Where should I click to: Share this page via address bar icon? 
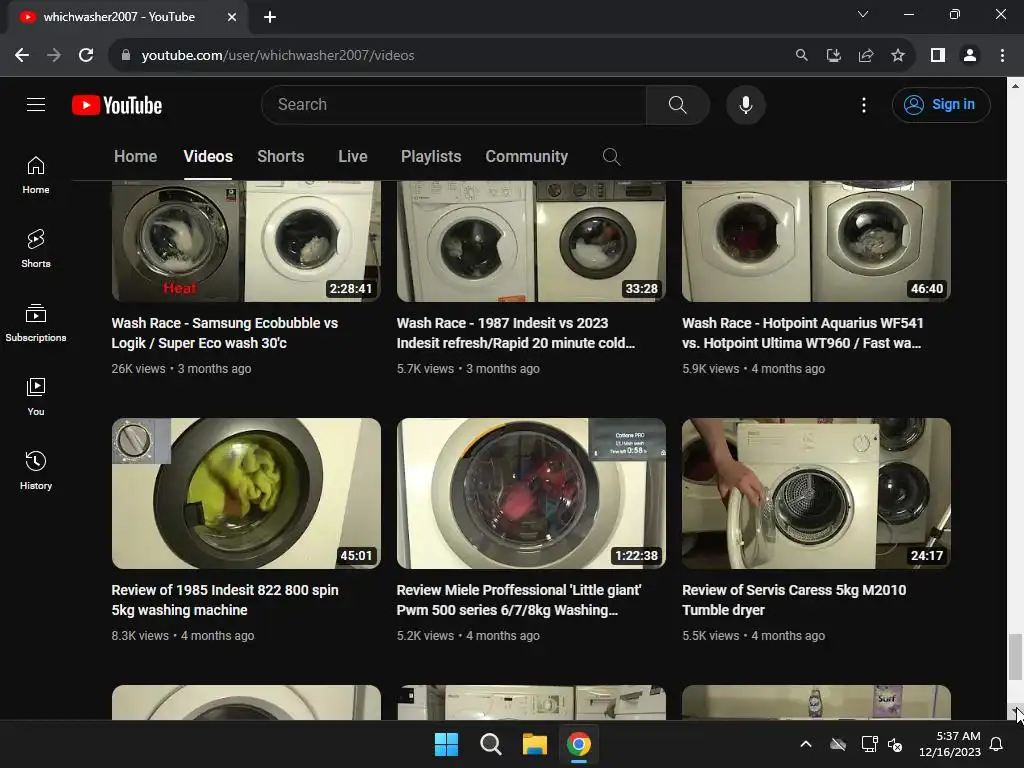point(865,56)
